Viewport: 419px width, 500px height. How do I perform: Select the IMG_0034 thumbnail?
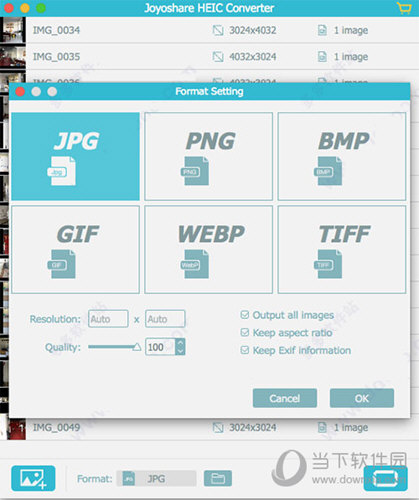[13, 30]
